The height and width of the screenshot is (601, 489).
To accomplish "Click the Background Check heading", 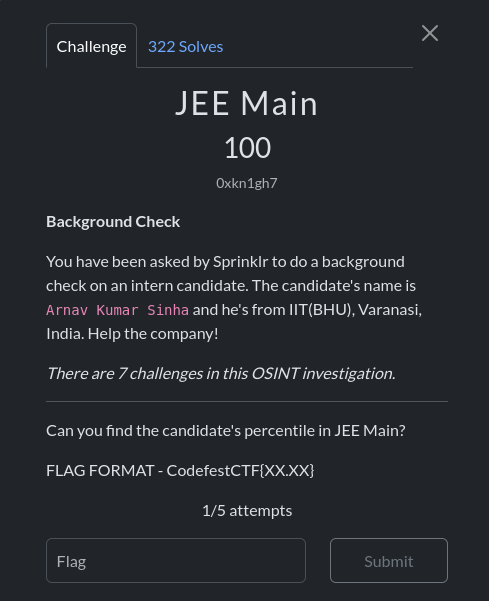I will pyautogui.click(x=113, y=222).
